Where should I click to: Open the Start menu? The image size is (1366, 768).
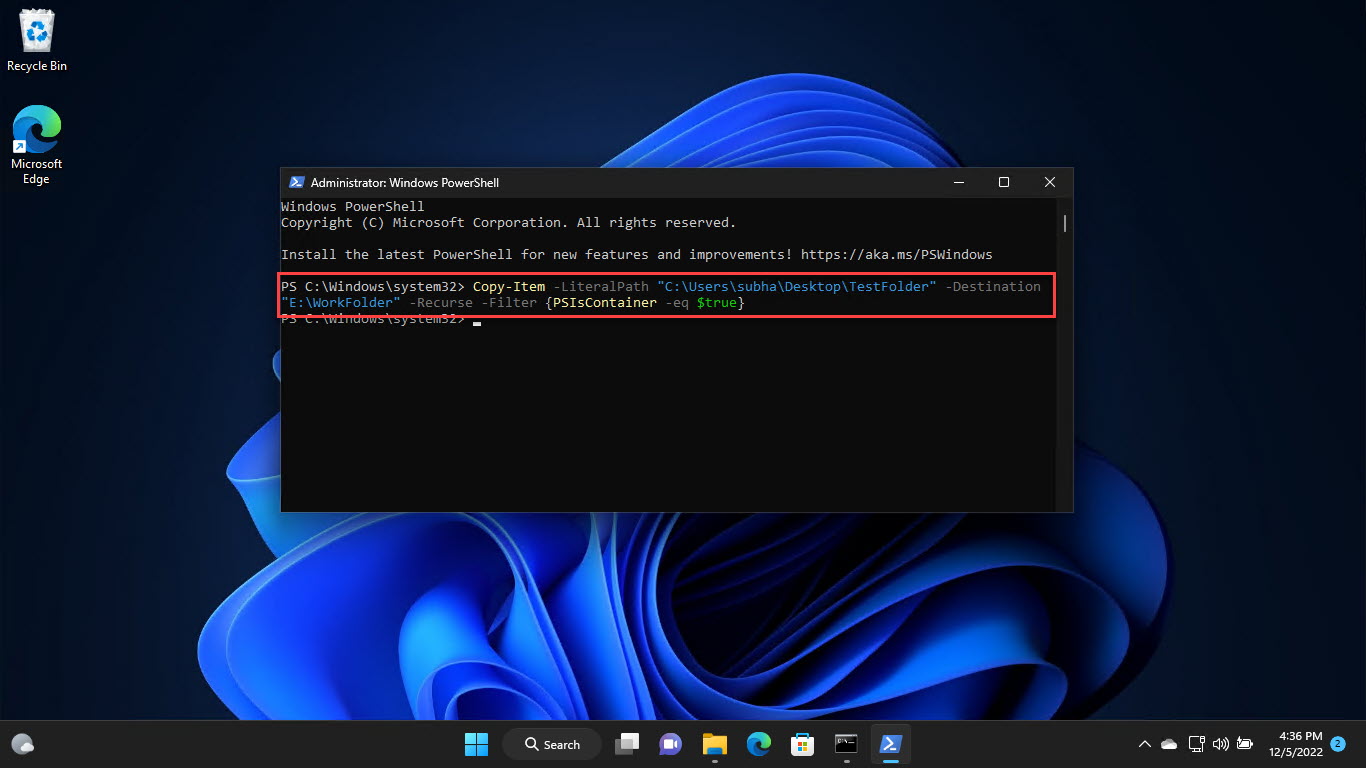(x=476, y=744)
